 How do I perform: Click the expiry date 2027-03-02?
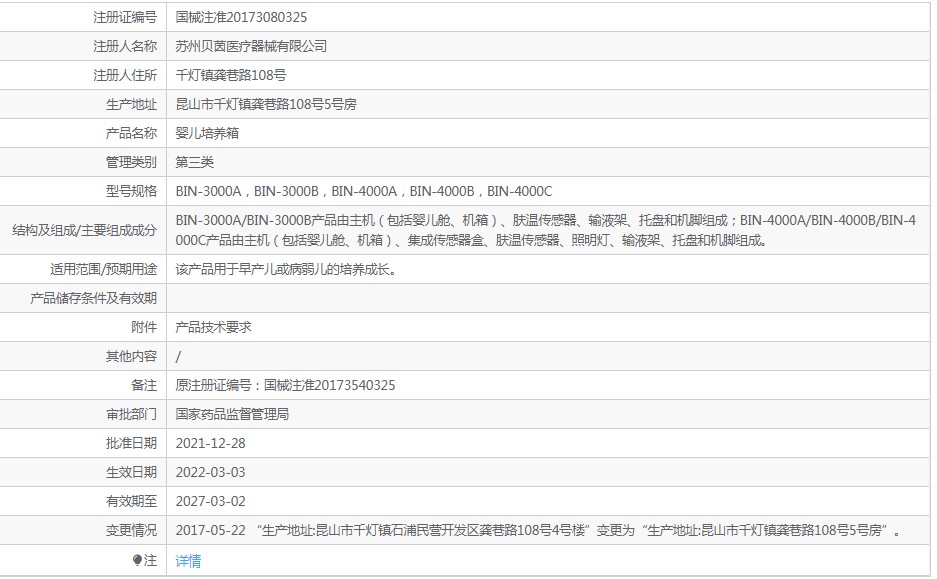pos(210,501)
